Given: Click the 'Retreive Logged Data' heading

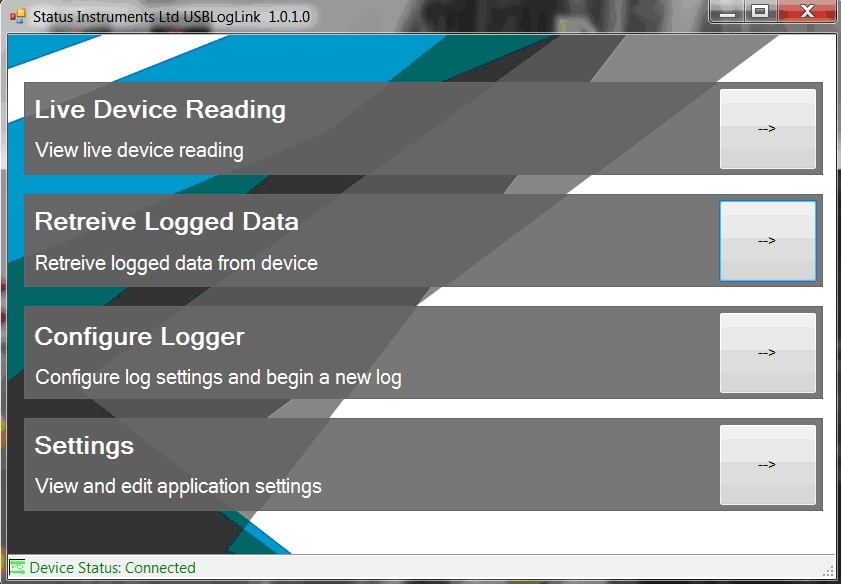Looking at the screenshot, I should click(166, 222).
